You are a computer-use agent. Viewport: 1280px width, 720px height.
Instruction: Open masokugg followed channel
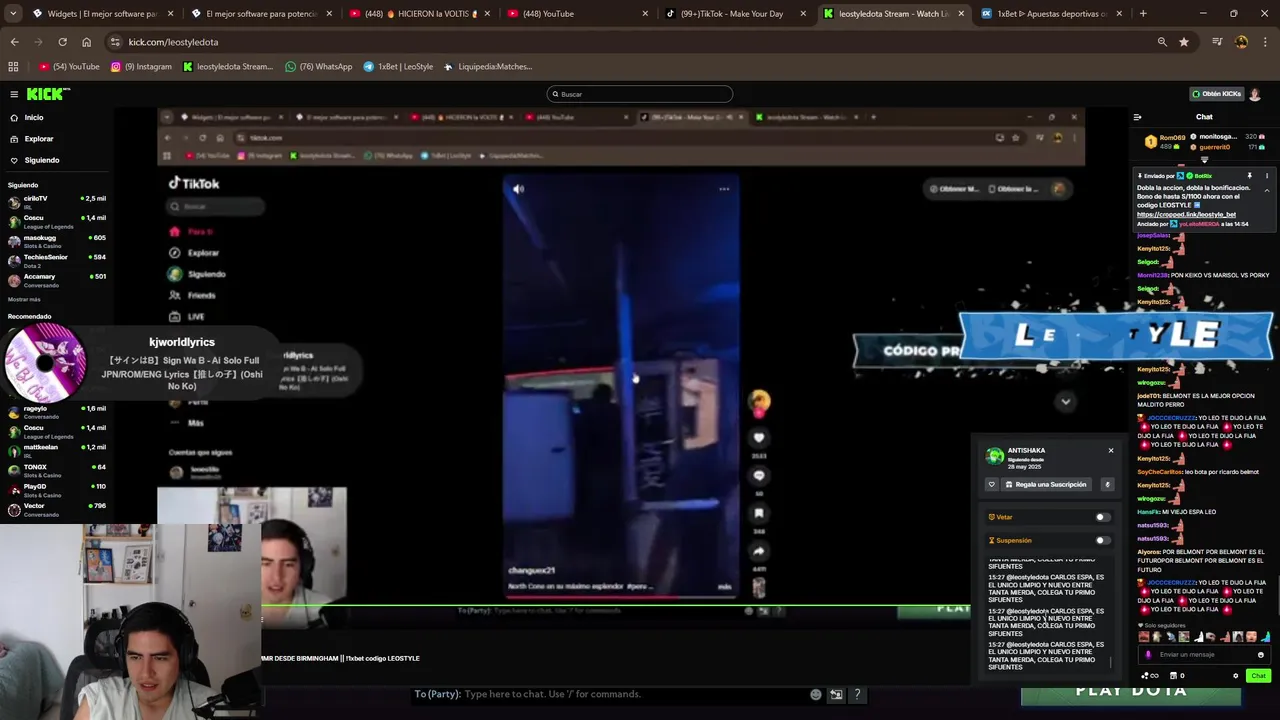56,240
